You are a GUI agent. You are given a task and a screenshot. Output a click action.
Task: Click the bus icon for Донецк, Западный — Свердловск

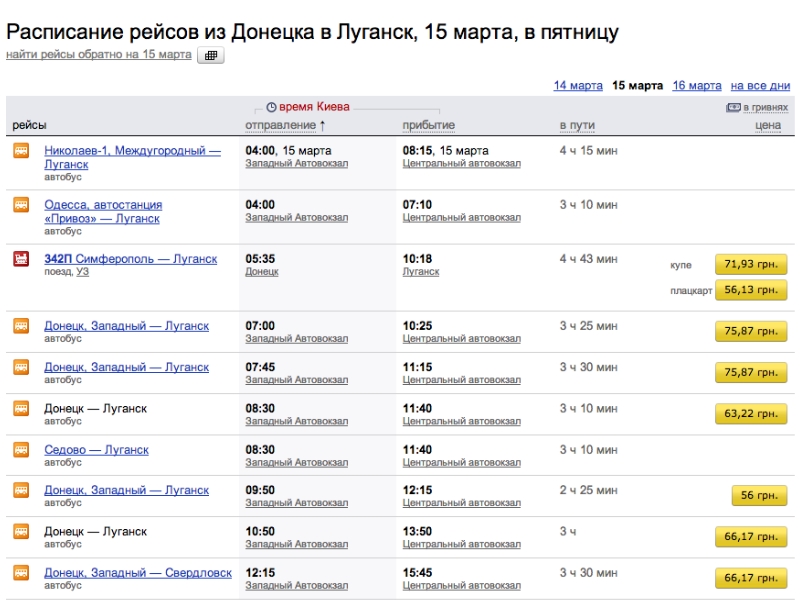pos(21,573)
